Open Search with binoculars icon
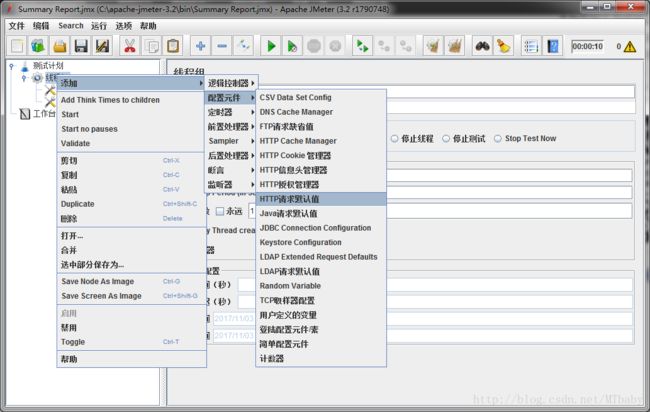The image size is (650, 412). (x=482, y=46)
